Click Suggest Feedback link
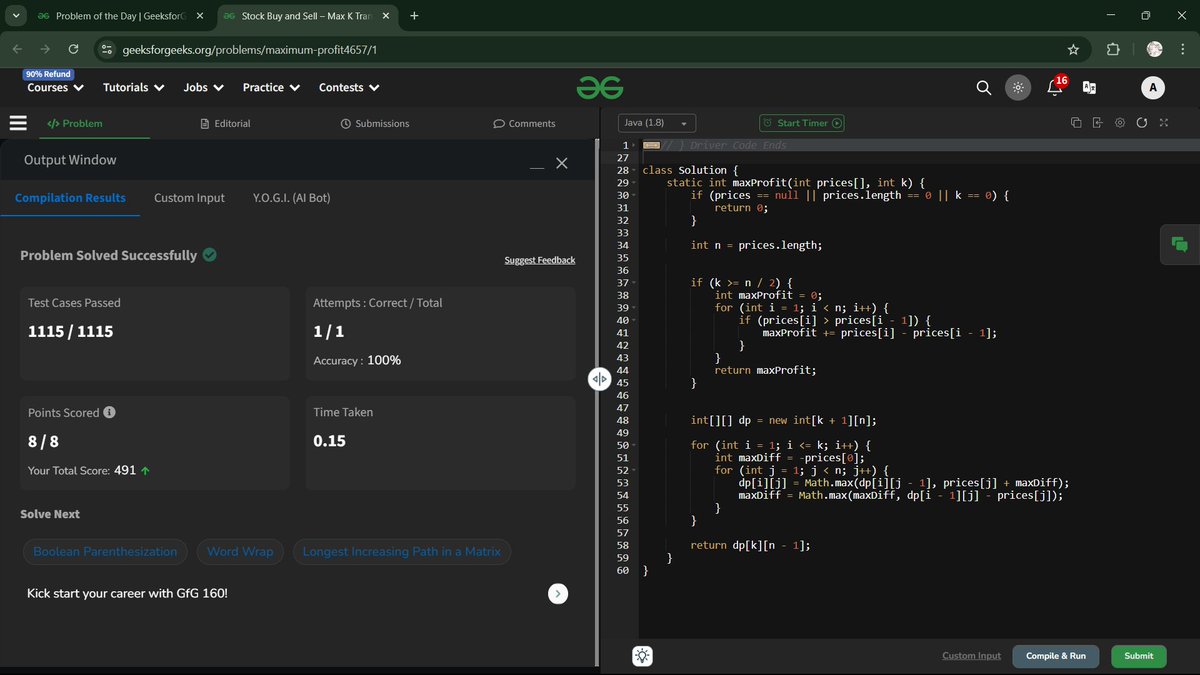Viewport: 1200px width, 675px height. [540, 260]
